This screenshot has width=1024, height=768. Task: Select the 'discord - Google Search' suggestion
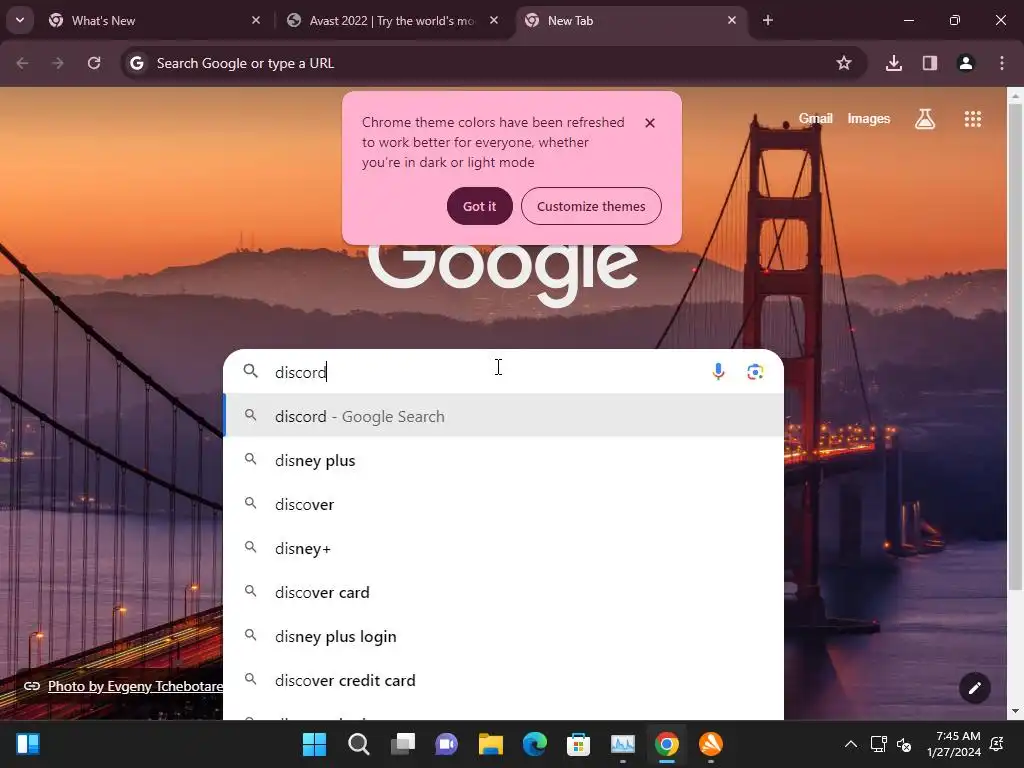(504, 416)
